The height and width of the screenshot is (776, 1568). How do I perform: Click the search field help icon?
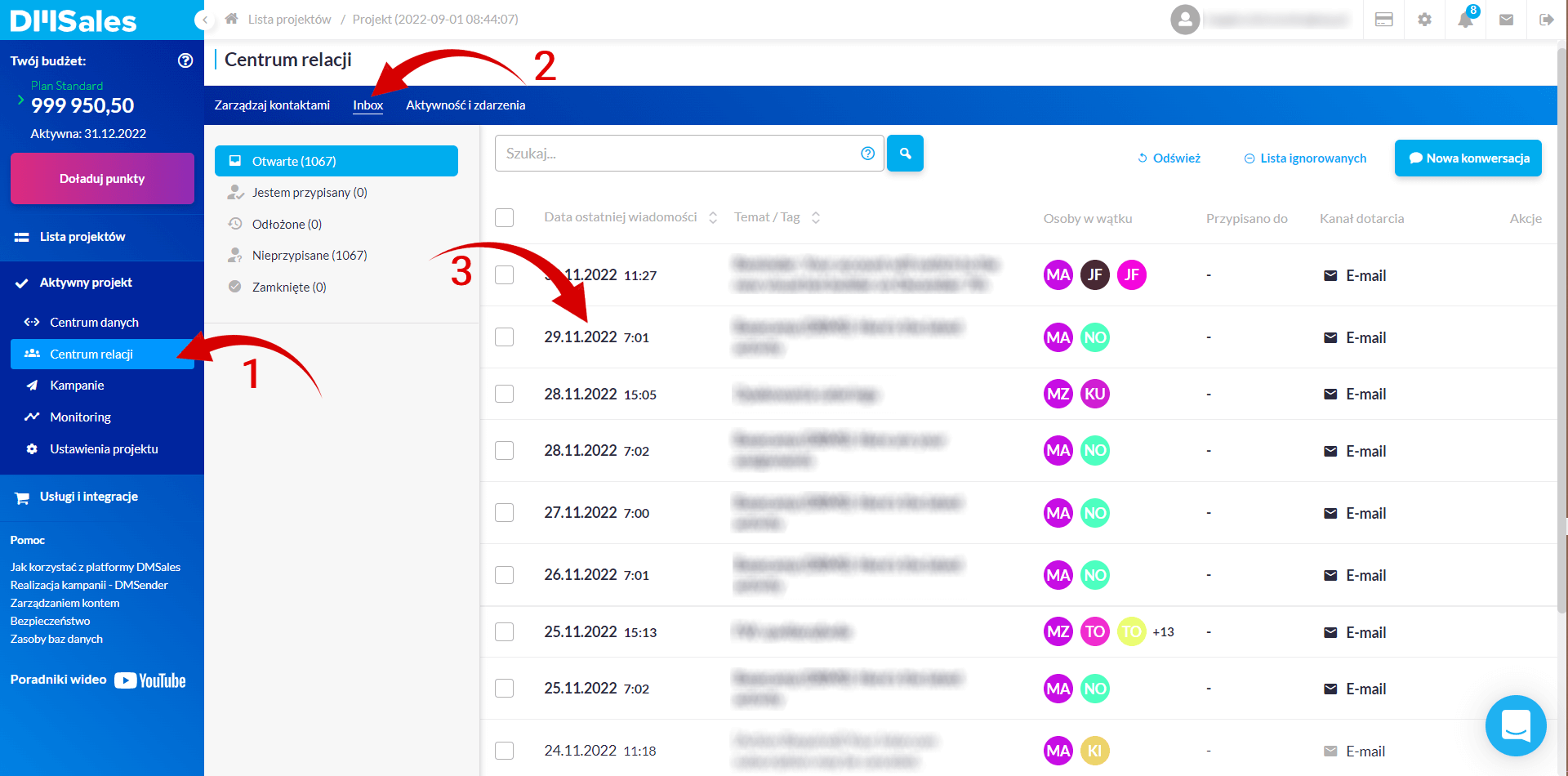[868, 154]
